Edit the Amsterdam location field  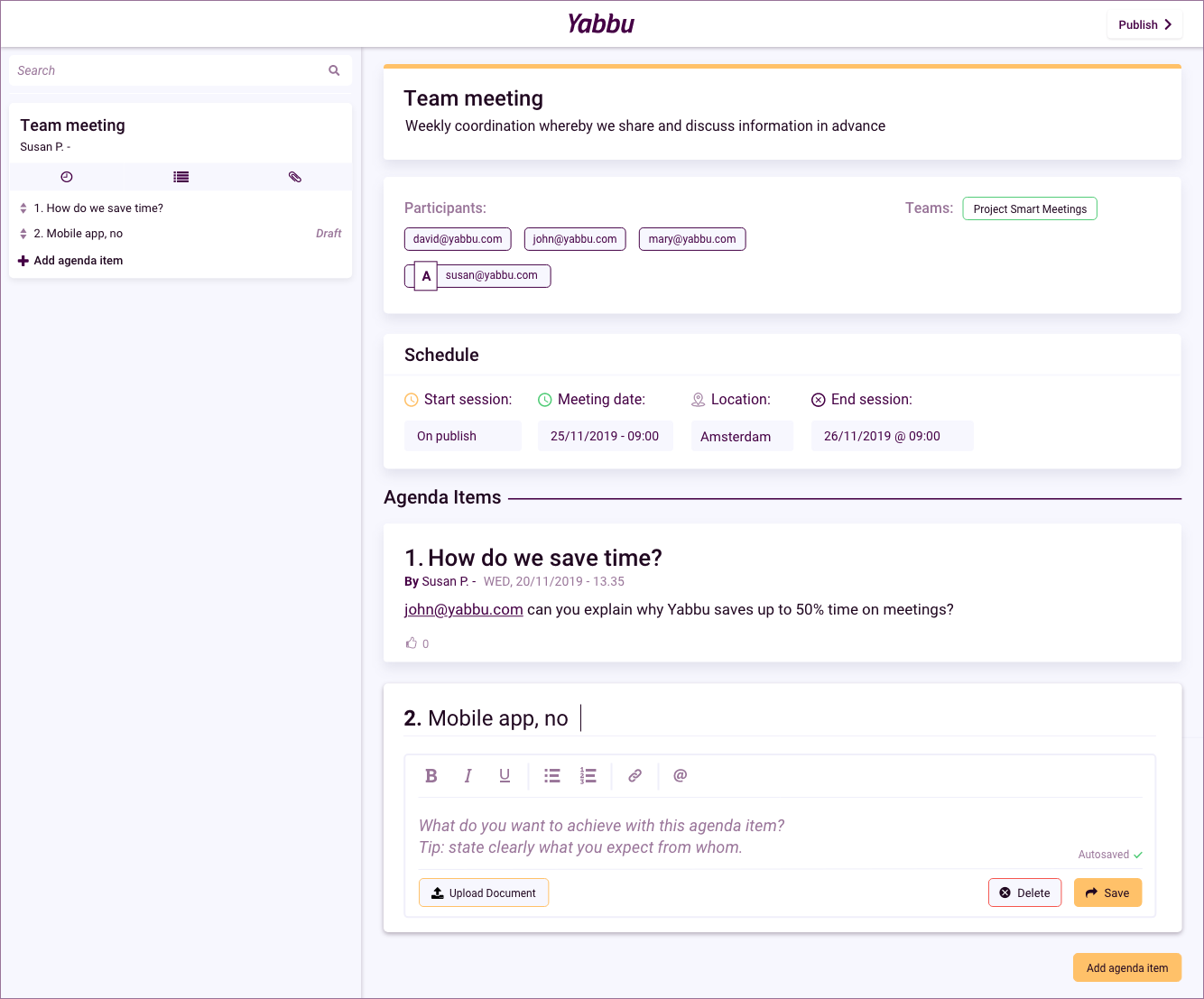(742, 436)
